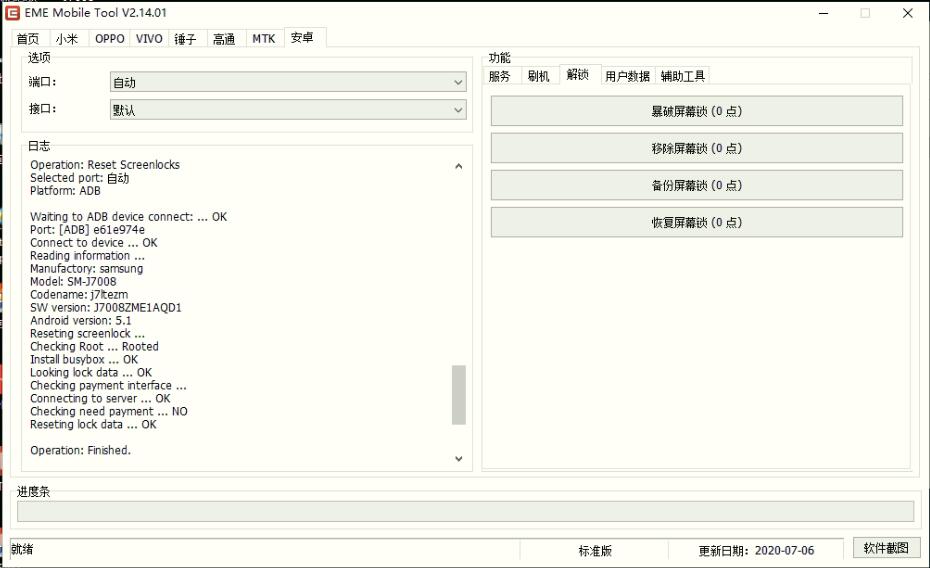Select the 辅助工具 auxiliary tools tab
The height and width of the screenshot is (568, 930).
pos(683,76)
